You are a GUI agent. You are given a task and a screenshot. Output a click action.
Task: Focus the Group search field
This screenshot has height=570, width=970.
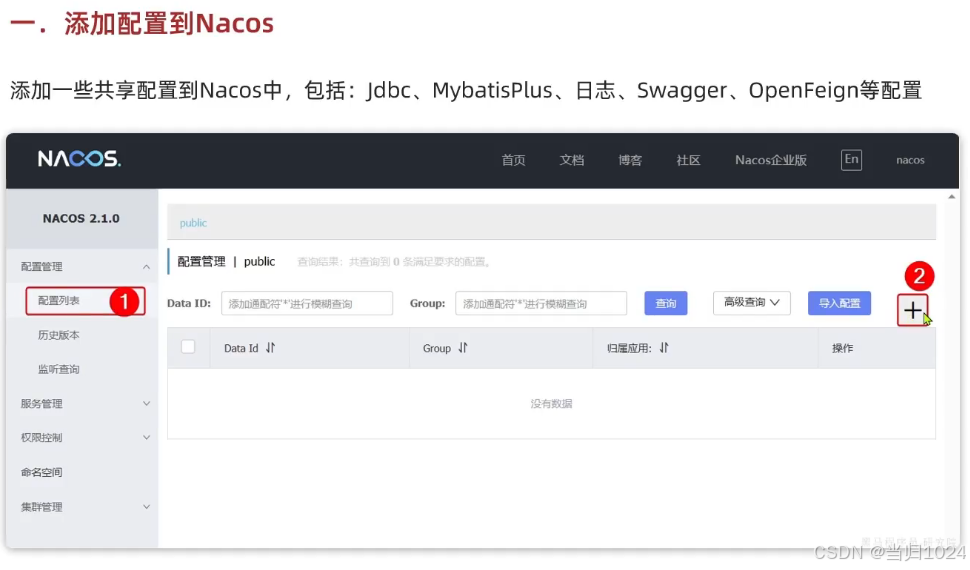[541, 303]
